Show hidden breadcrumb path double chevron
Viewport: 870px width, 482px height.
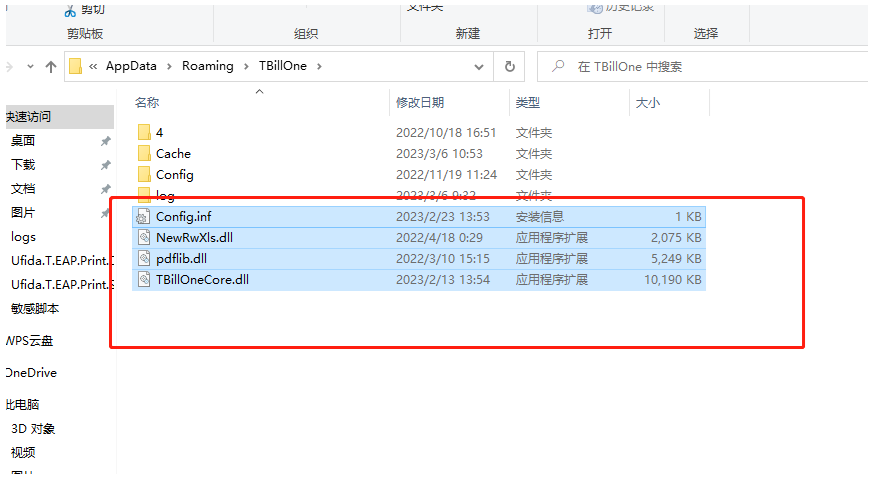click(93, 67)
